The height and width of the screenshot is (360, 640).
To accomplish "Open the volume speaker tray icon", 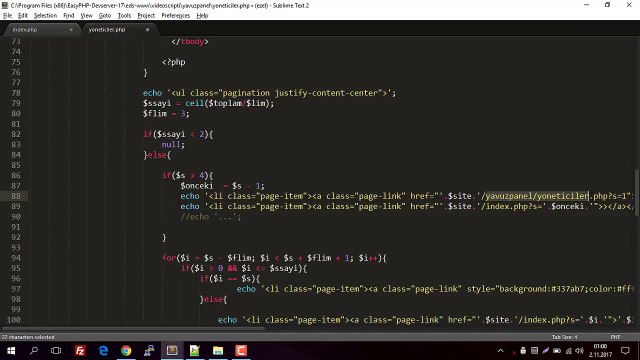I will click(x=579, y=351).
